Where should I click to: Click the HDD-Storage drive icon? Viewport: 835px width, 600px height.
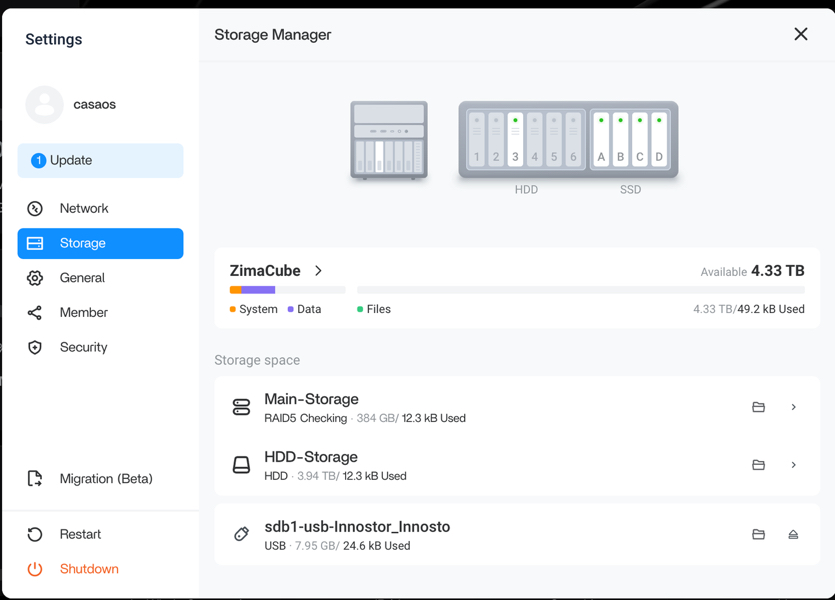(x=241, y=465)
